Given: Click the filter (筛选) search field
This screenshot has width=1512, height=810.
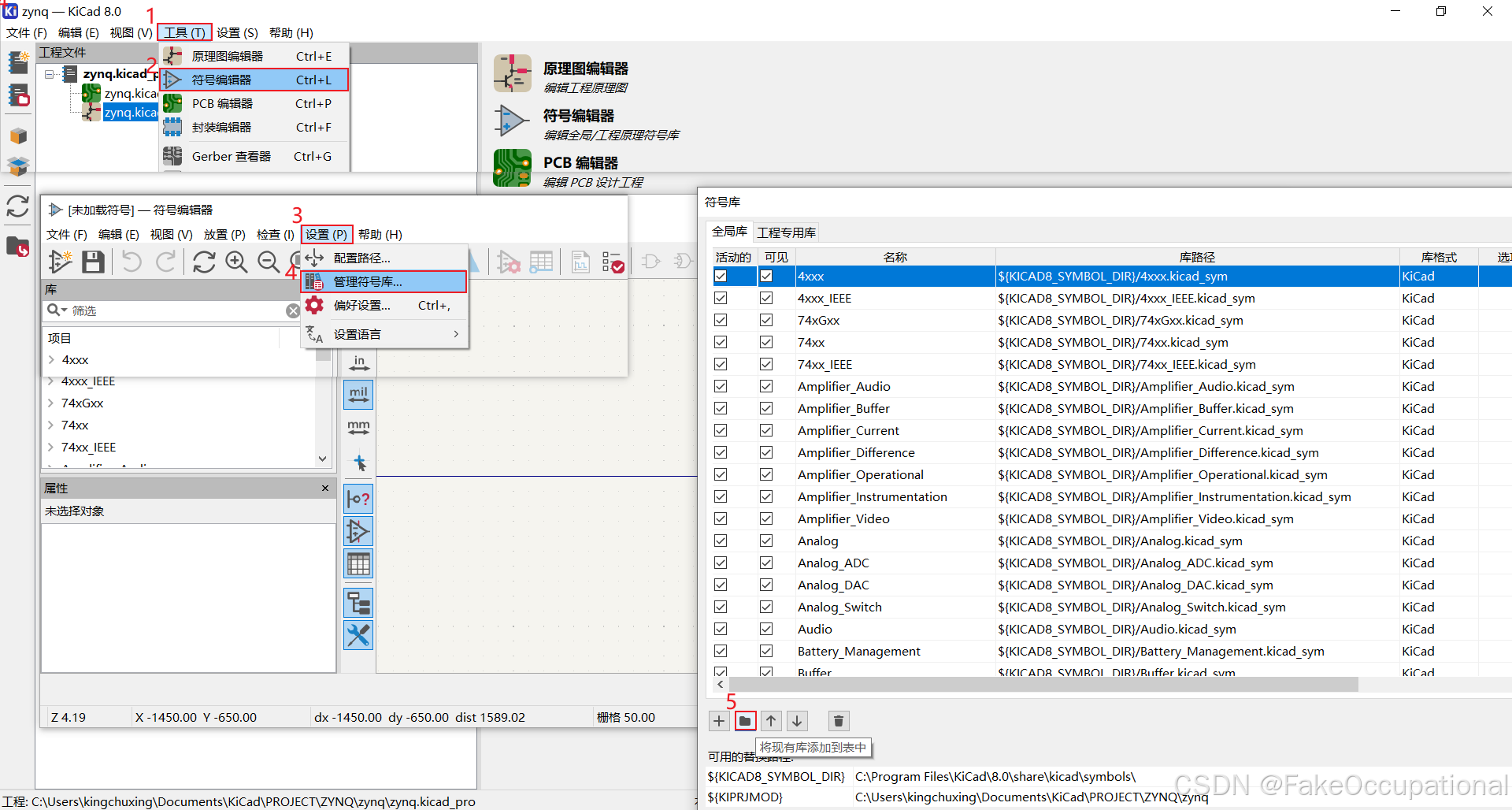Looking at the screenshot, I should coord(176,310).
